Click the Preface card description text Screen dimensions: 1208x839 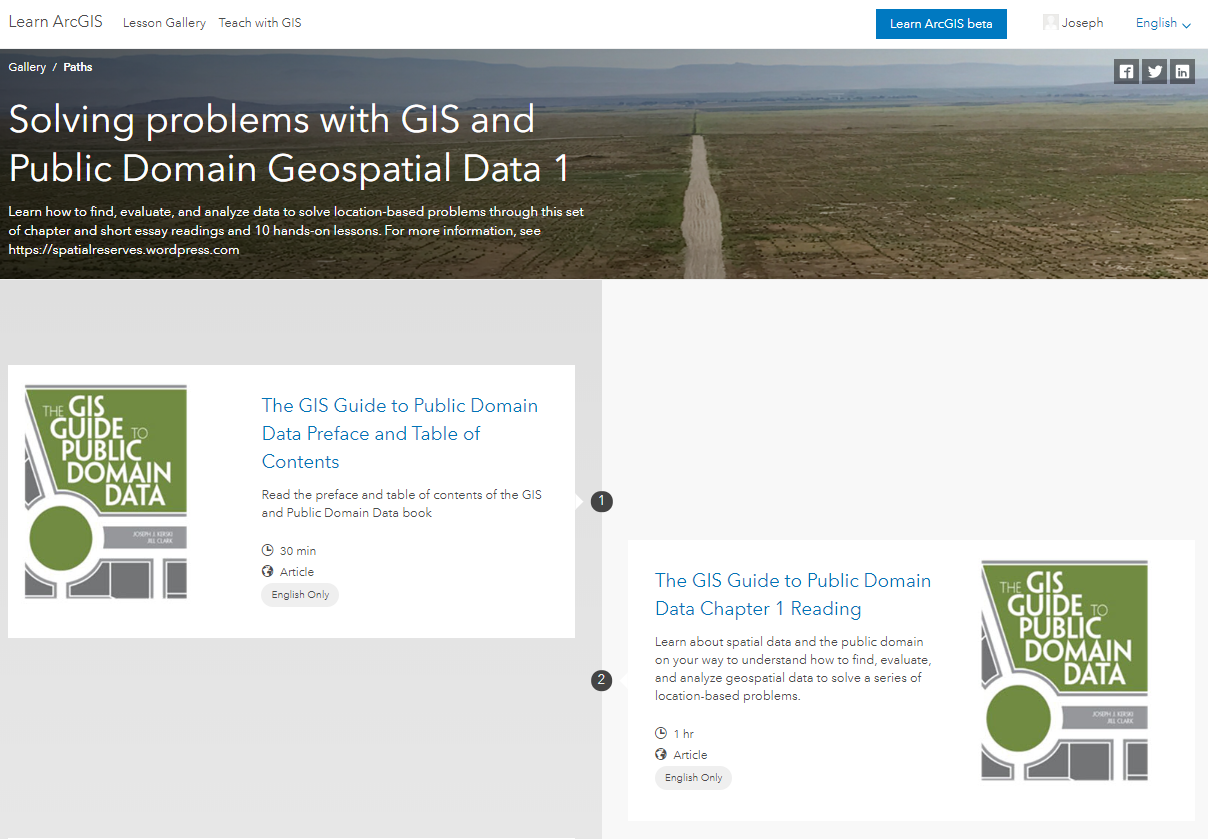pos(402,504)
